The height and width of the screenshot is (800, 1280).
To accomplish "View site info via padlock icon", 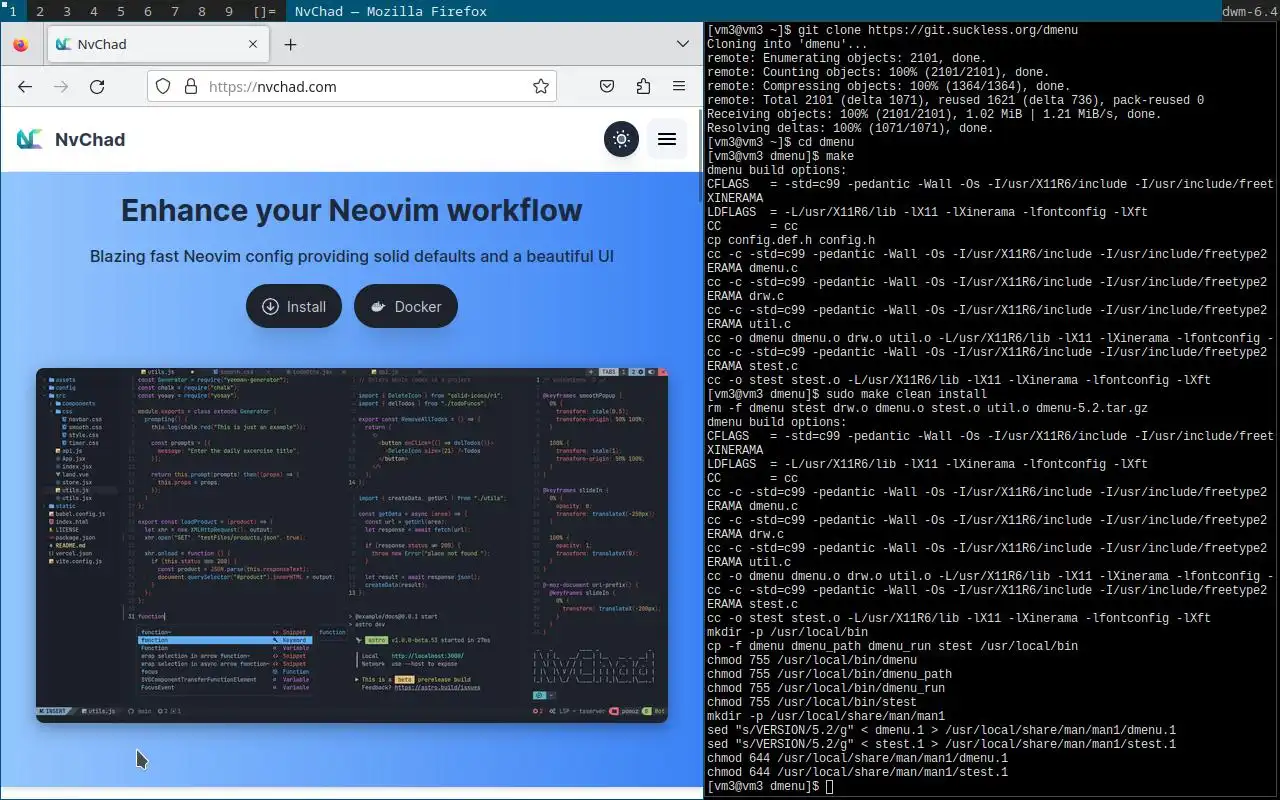I will pyautogui.click(x=190, y=86).
